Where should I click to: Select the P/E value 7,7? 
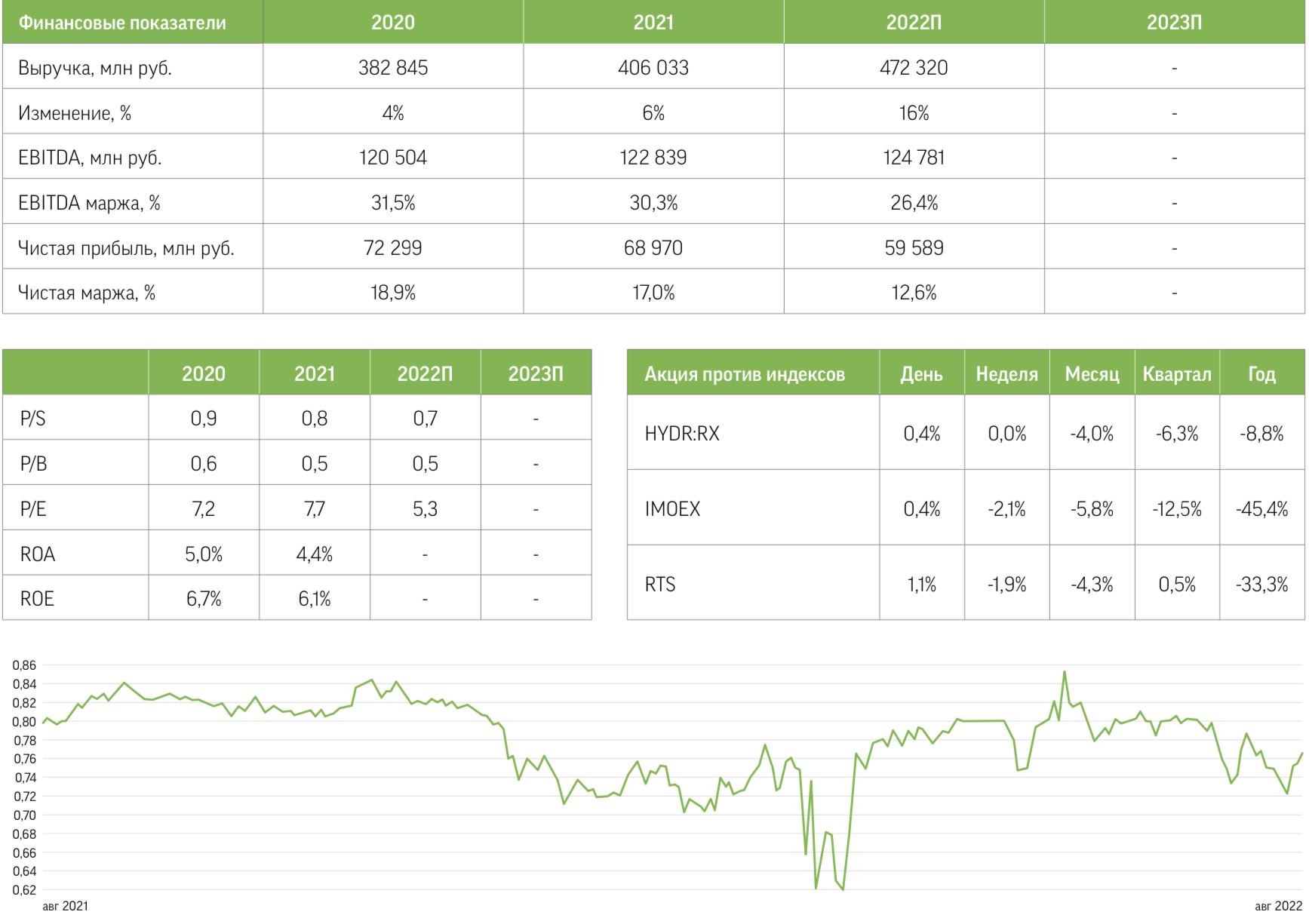pyautogui.click(x=315, y=509)
